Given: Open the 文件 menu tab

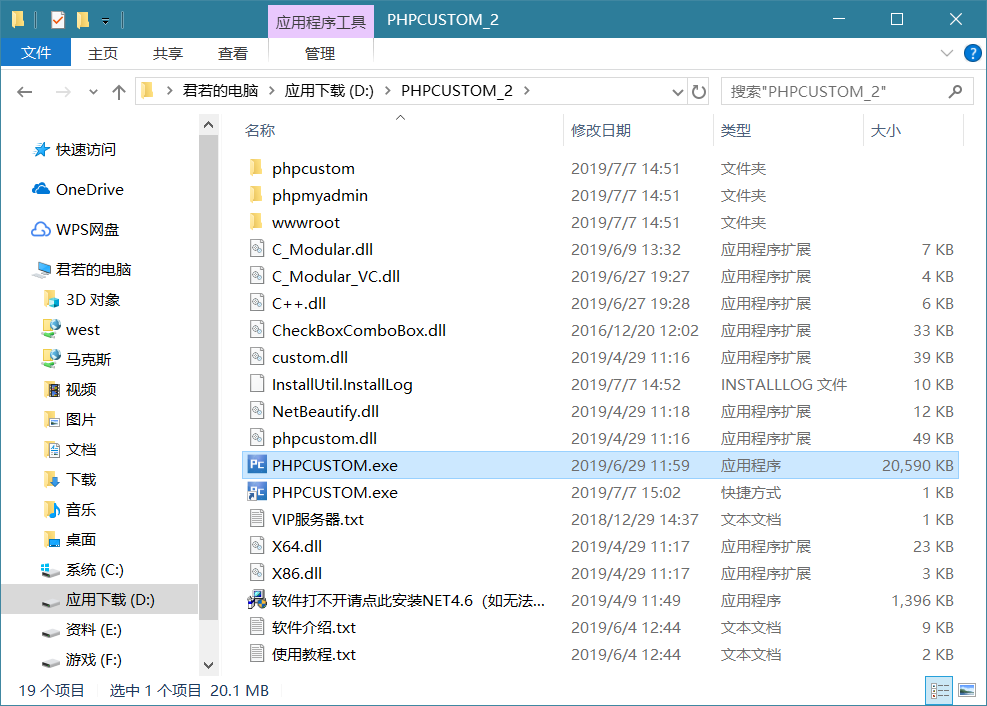Looking at the screenshot, I should coord(35,53).
